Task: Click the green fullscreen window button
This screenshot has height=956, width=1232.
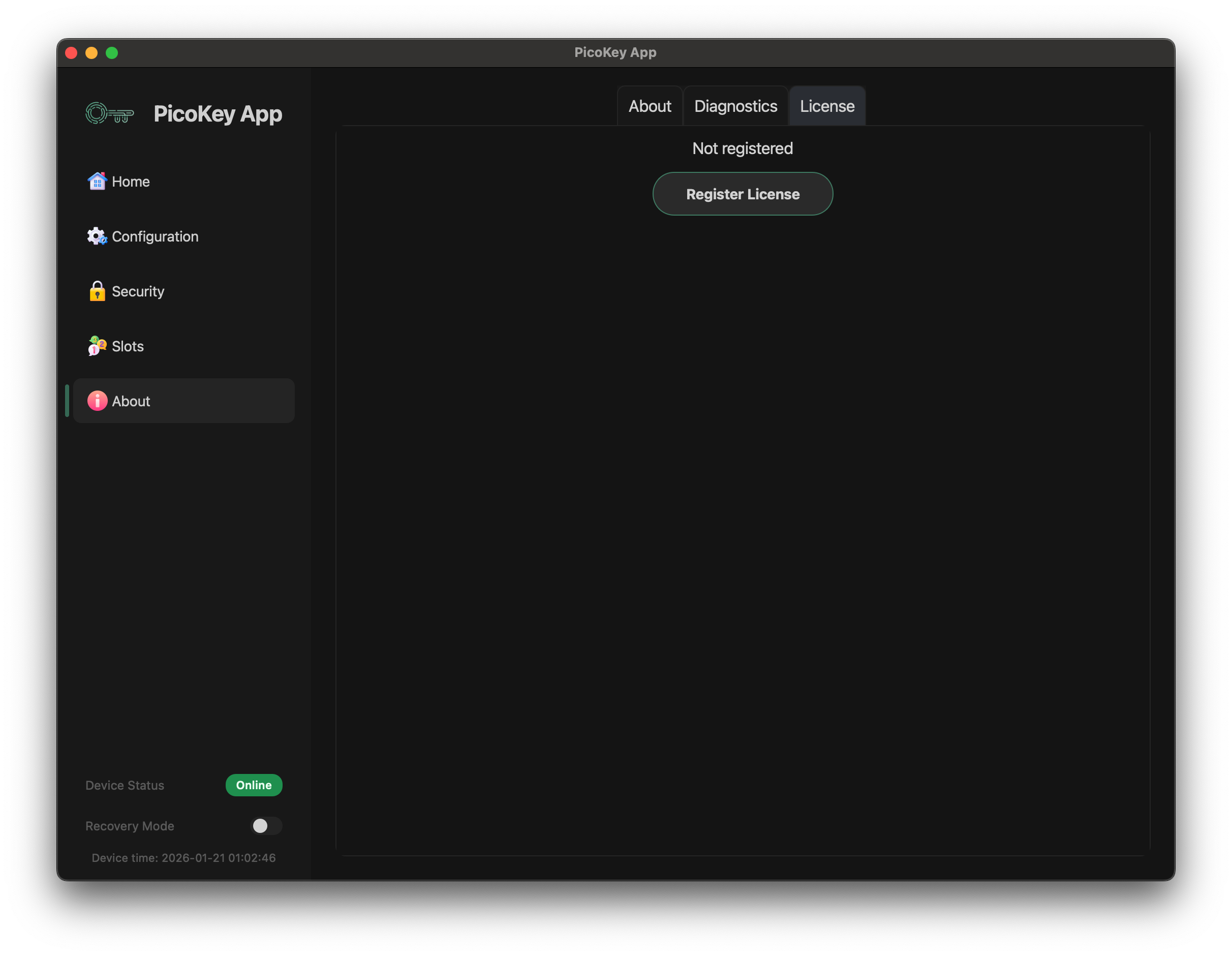Action: click(x=112, y=53)
